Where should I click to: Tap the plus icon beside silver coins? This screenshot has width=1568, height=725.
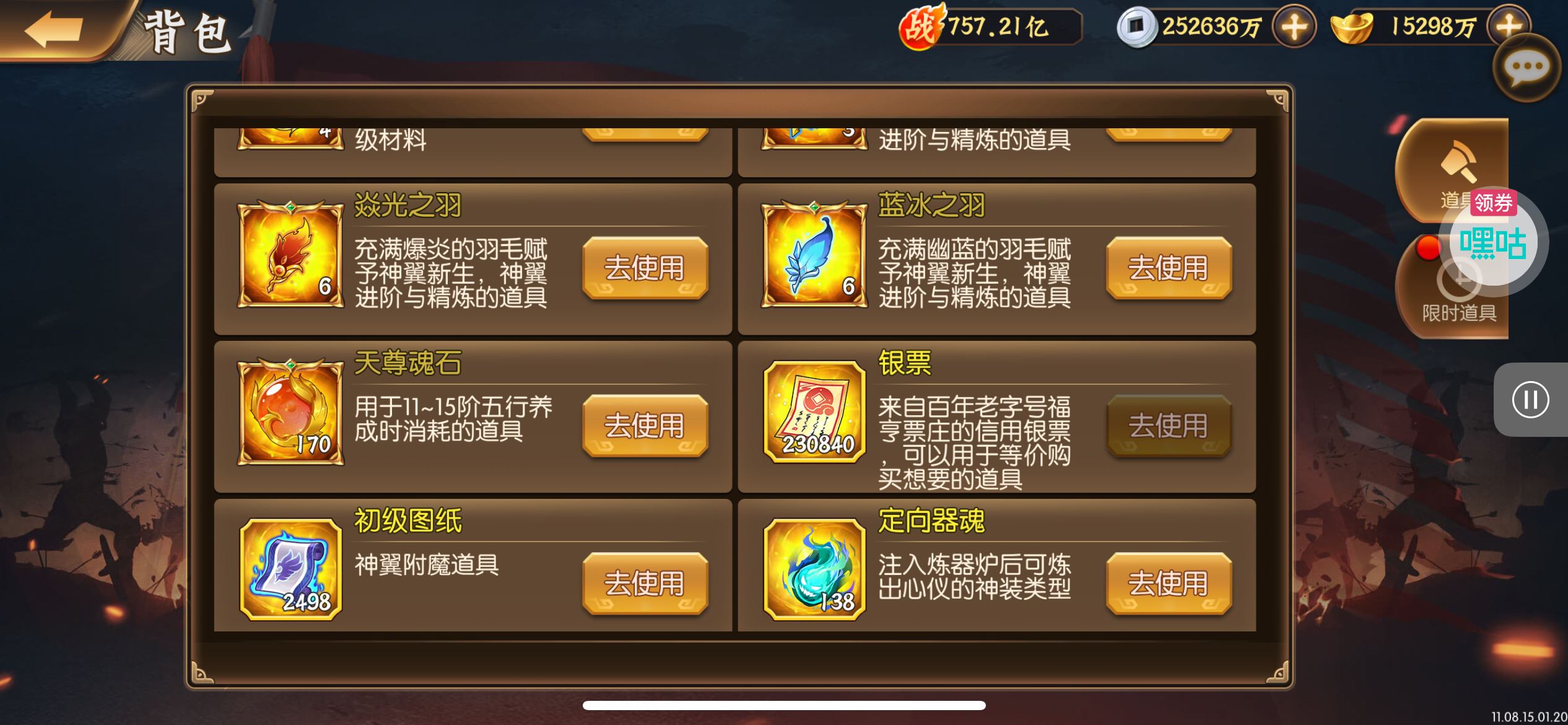(1294, 27)
